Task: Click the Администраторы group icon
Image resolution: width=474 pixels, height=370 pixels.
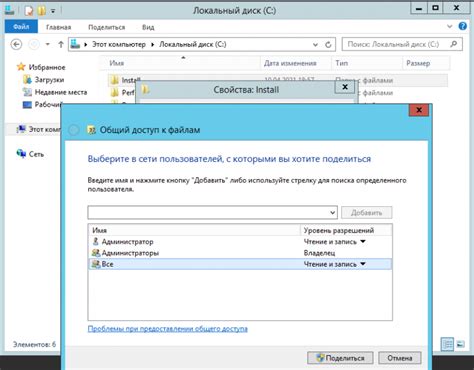Action: [x=96, y=253]
